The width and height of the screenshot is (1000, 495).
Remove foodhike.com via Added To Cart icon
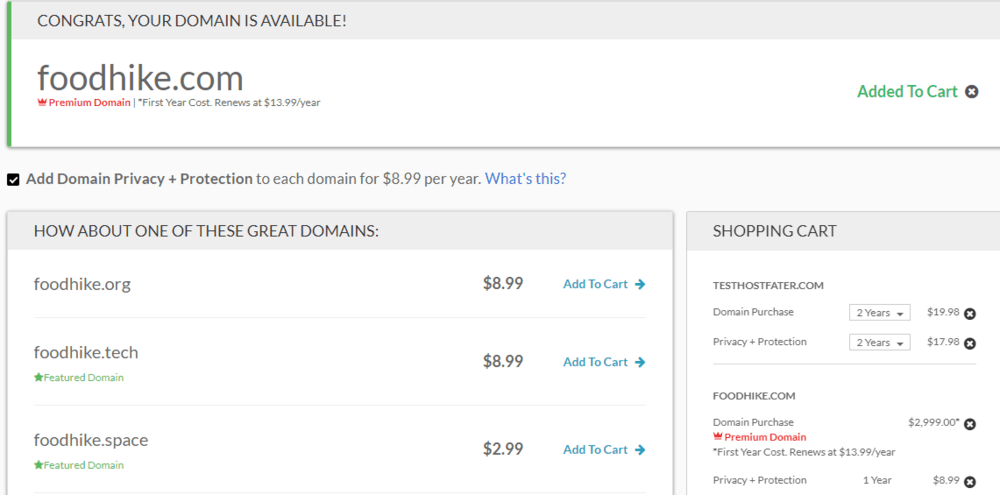pyautogui.click(x=970, y=92)
